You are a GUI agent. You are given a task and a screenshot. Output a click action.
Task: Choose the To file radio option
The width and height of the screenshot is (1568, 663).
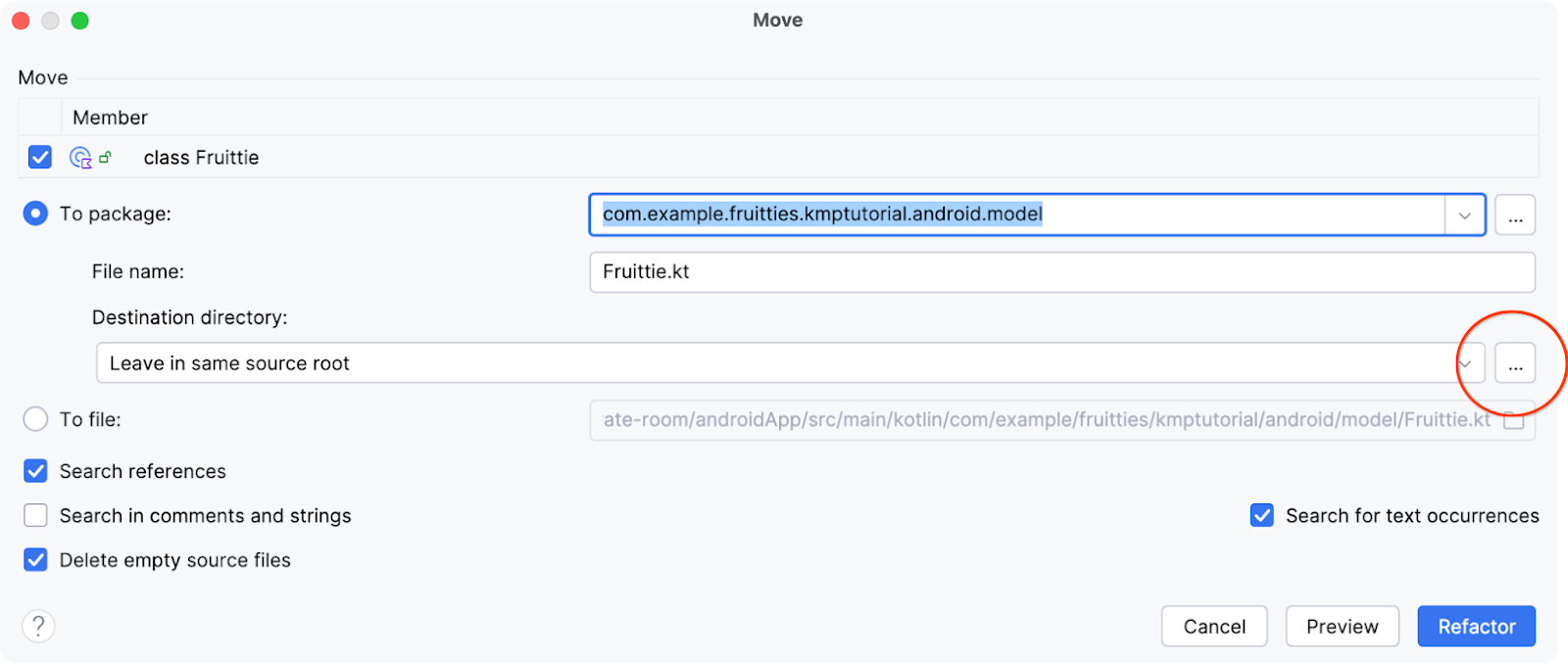tap(35, 419)
